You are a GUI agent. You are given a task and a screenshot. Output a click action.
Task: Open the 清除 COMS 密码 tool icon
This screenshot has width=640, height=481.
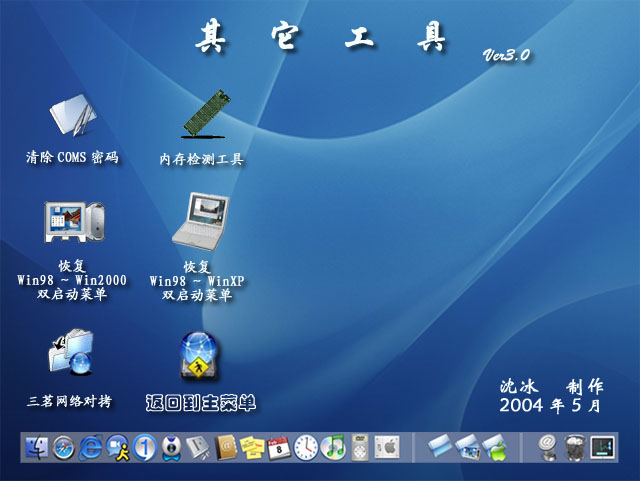point(73,115)
